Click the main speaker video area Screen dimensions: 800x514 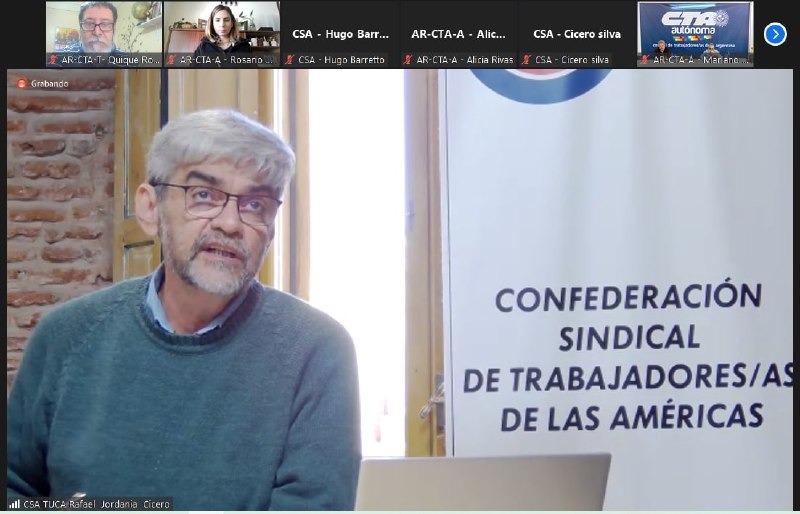point(400,290)
